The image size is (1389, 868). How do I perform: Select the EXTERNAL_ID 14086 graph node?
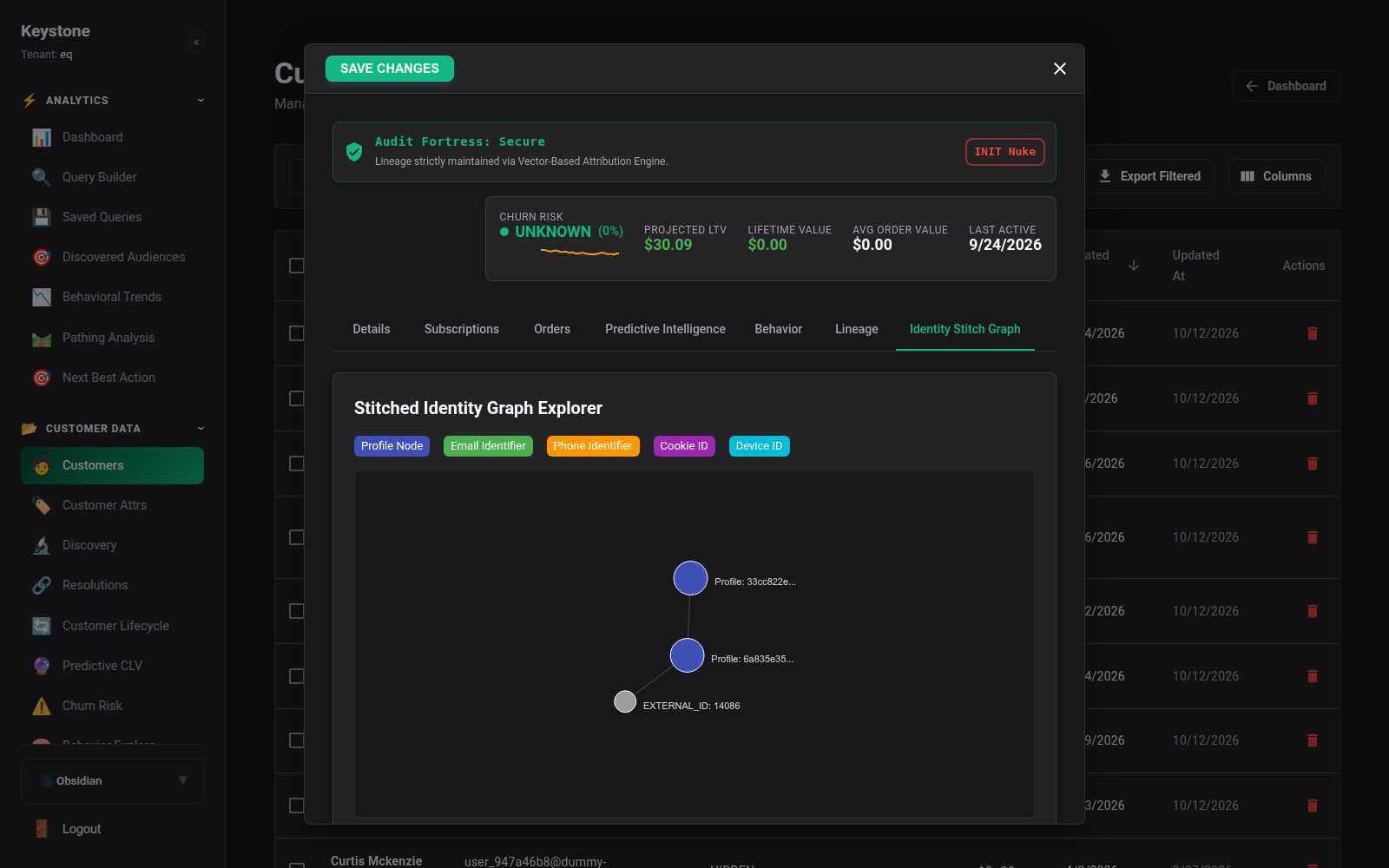click(625, 701)
